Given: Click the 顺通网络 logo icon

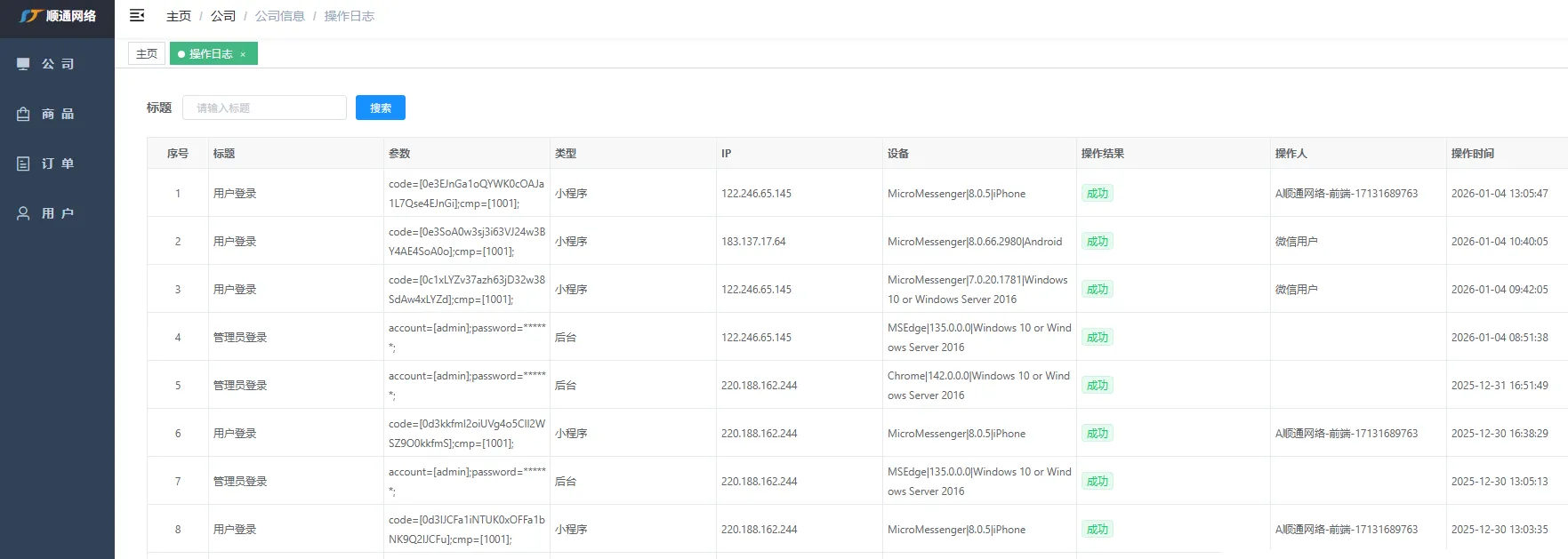Looking at the screenshot, I should tap(31, 16).
